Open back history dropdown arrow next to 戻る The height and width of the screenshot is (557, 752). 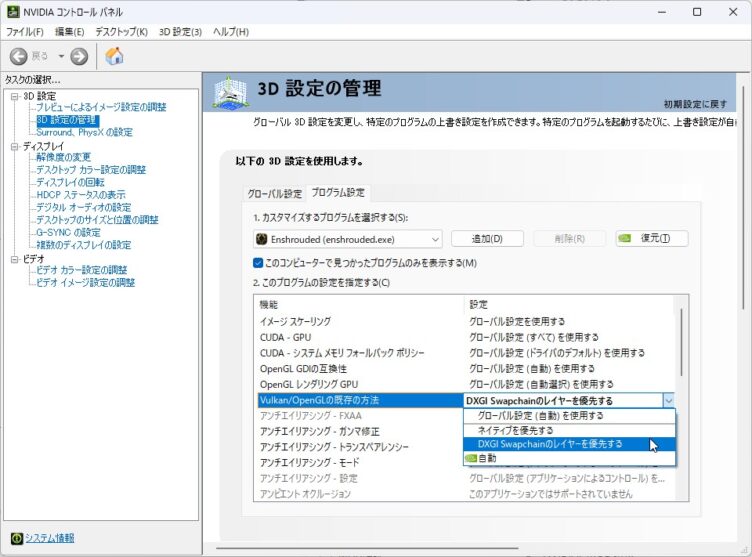point(61,57)
